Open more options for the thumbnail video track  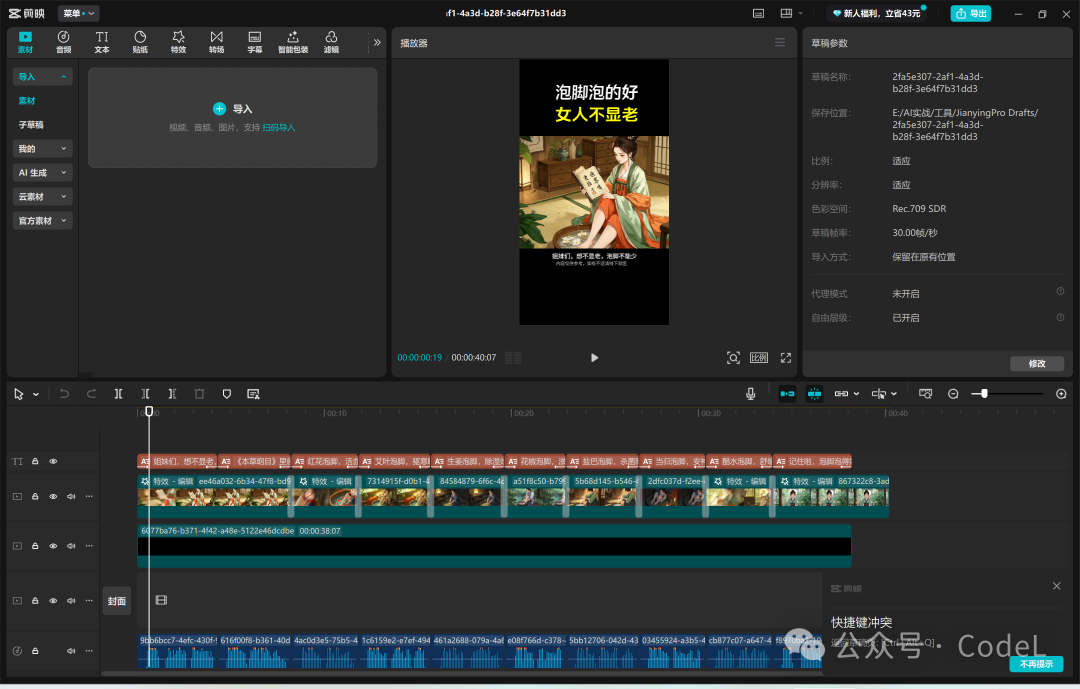pyautogui.click(x=89, y=496)
